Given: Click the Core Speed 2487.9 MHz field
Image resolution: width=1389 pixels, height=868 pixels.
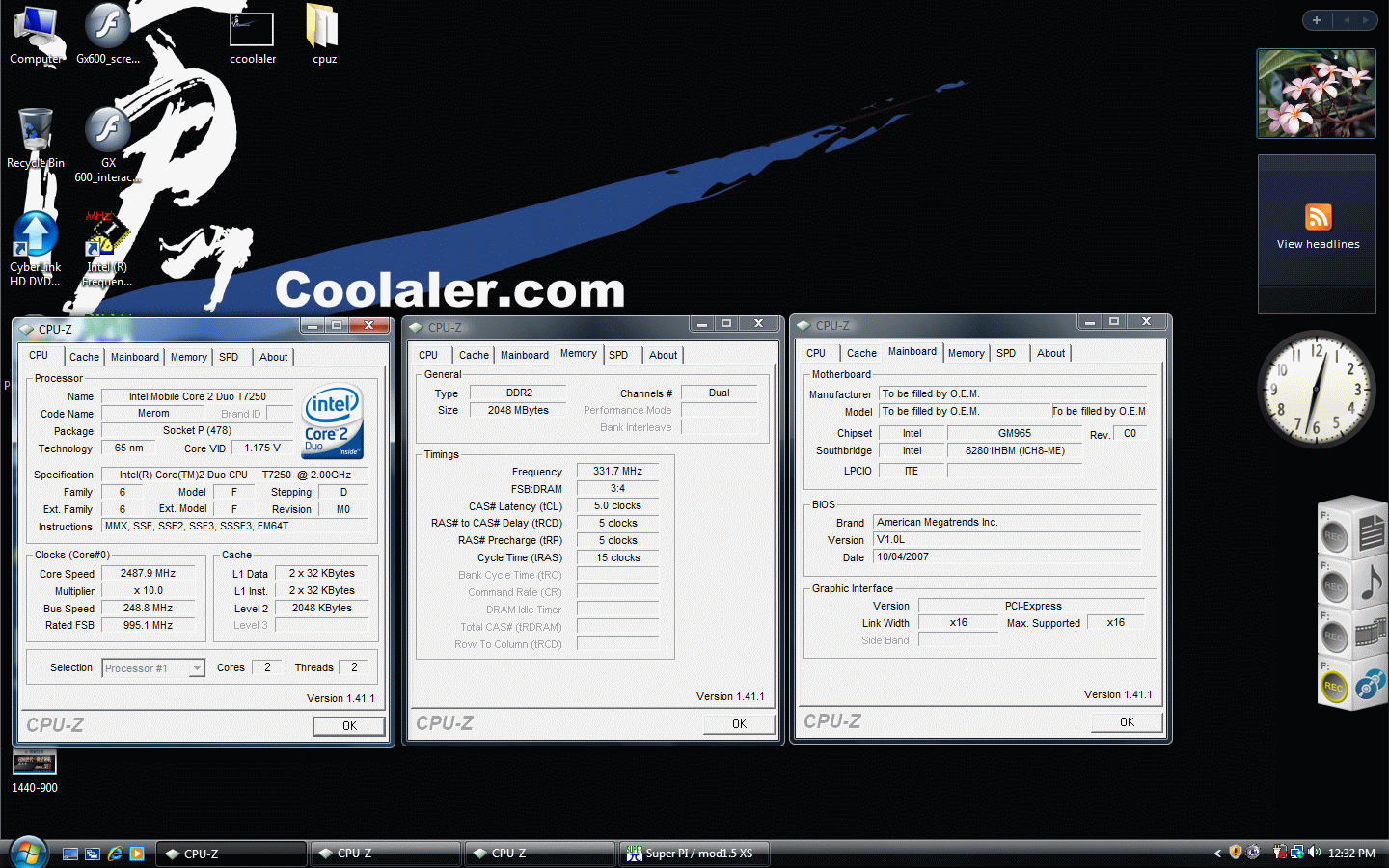Looking at the screenshot, I should pos(148,573).
